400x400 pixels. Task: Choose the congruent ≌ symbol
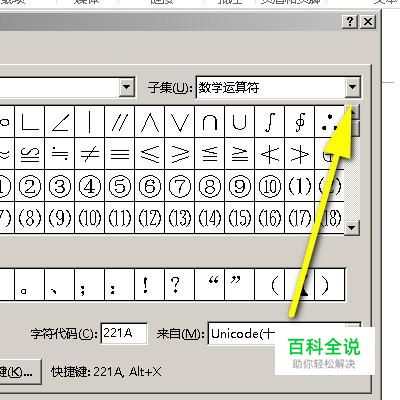pos(30,154)
